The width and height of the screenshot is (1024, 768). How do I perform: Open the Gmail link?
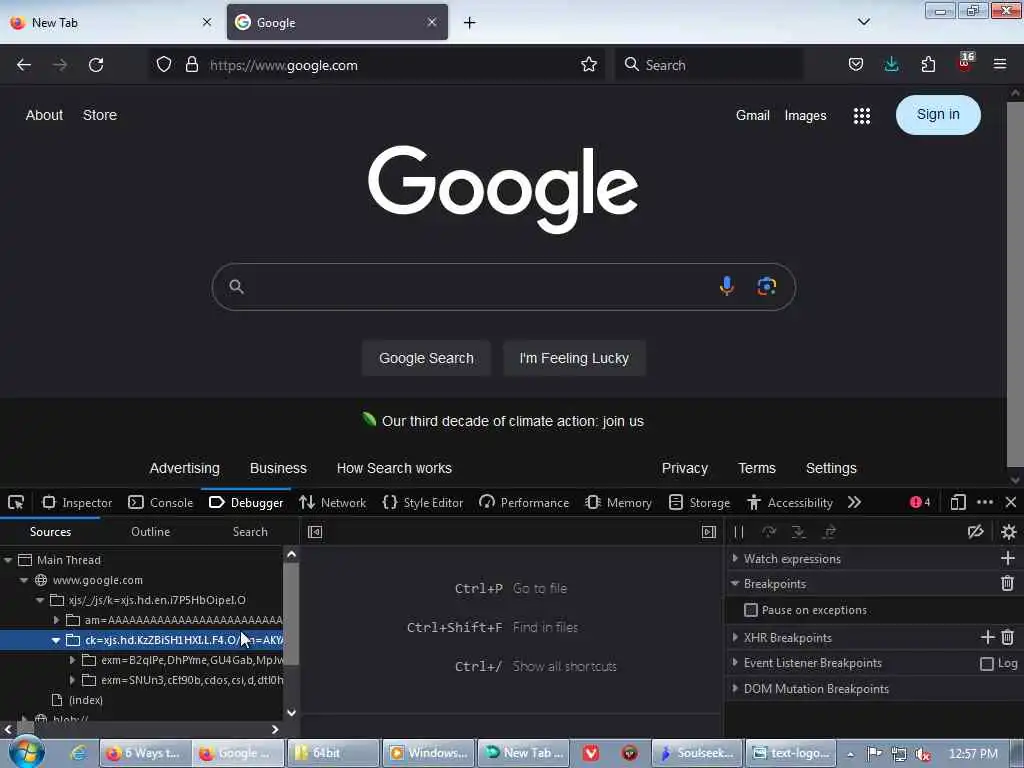752,116
